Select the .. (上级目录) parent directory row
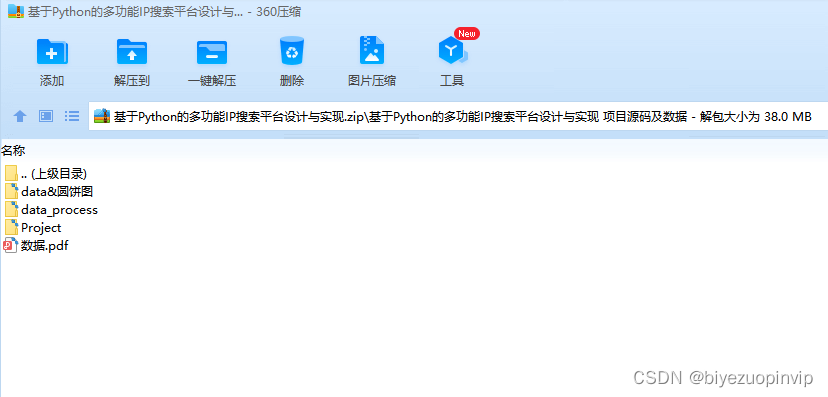The image size is (828, 397). click(x=45, y=173)
